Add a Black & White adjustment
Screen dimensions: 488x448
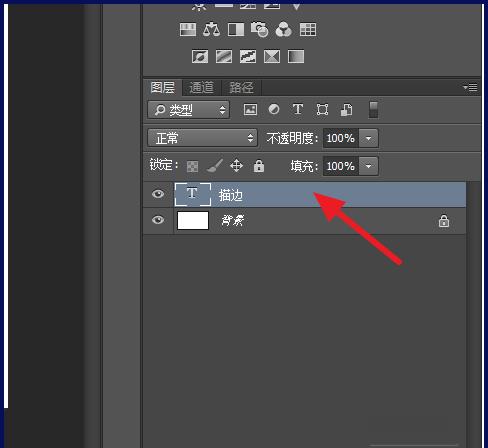[x=236, y=29]
